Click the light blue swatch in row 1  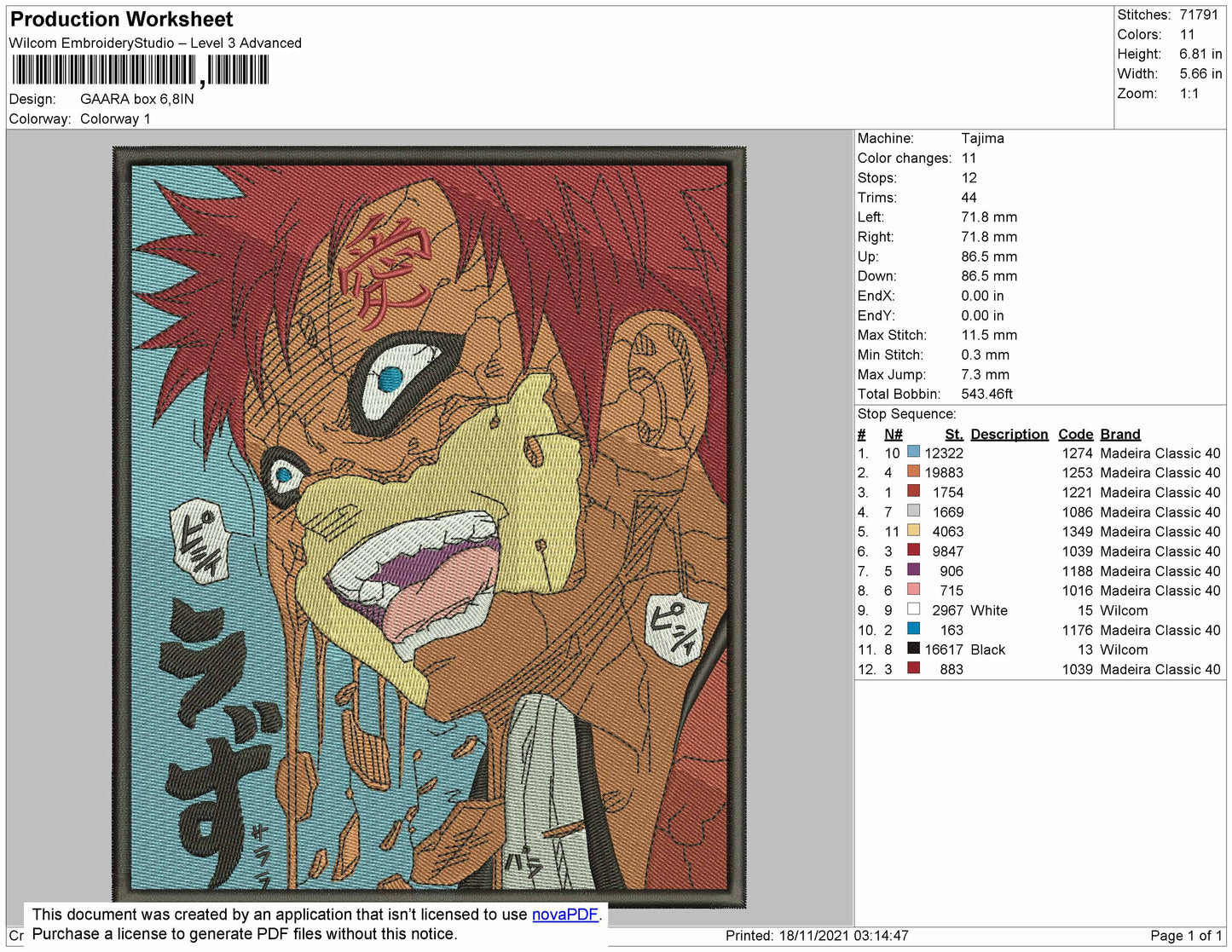click(x=914, y=452)
